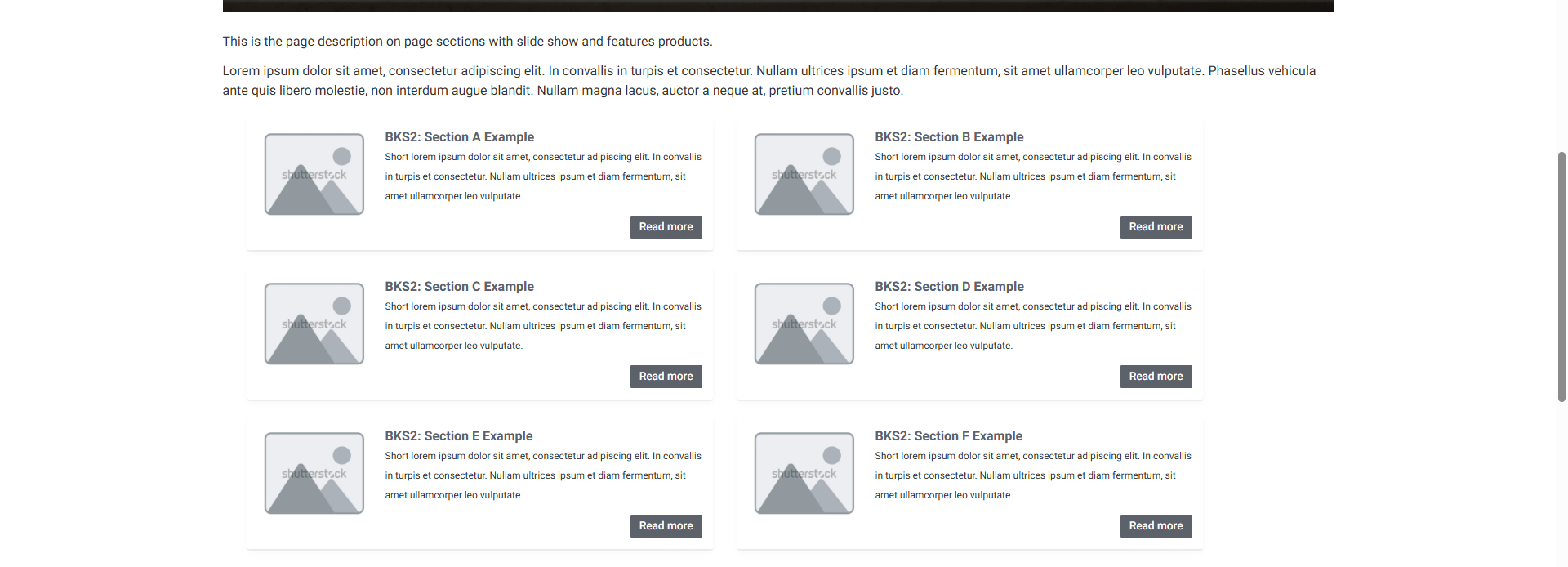The height and width of the screenshot is (567, 1568).
Task: Open the BKS2: Section D Example title
Action: point(950,287)
